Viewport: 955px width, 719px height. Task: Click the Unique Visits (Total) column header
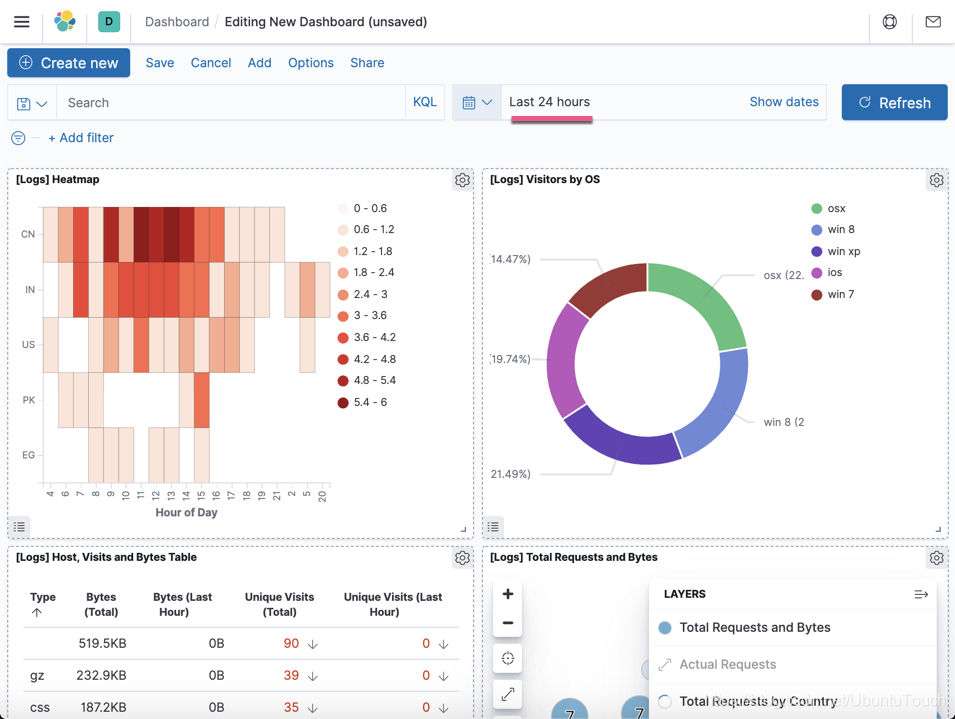coord(280,605)
